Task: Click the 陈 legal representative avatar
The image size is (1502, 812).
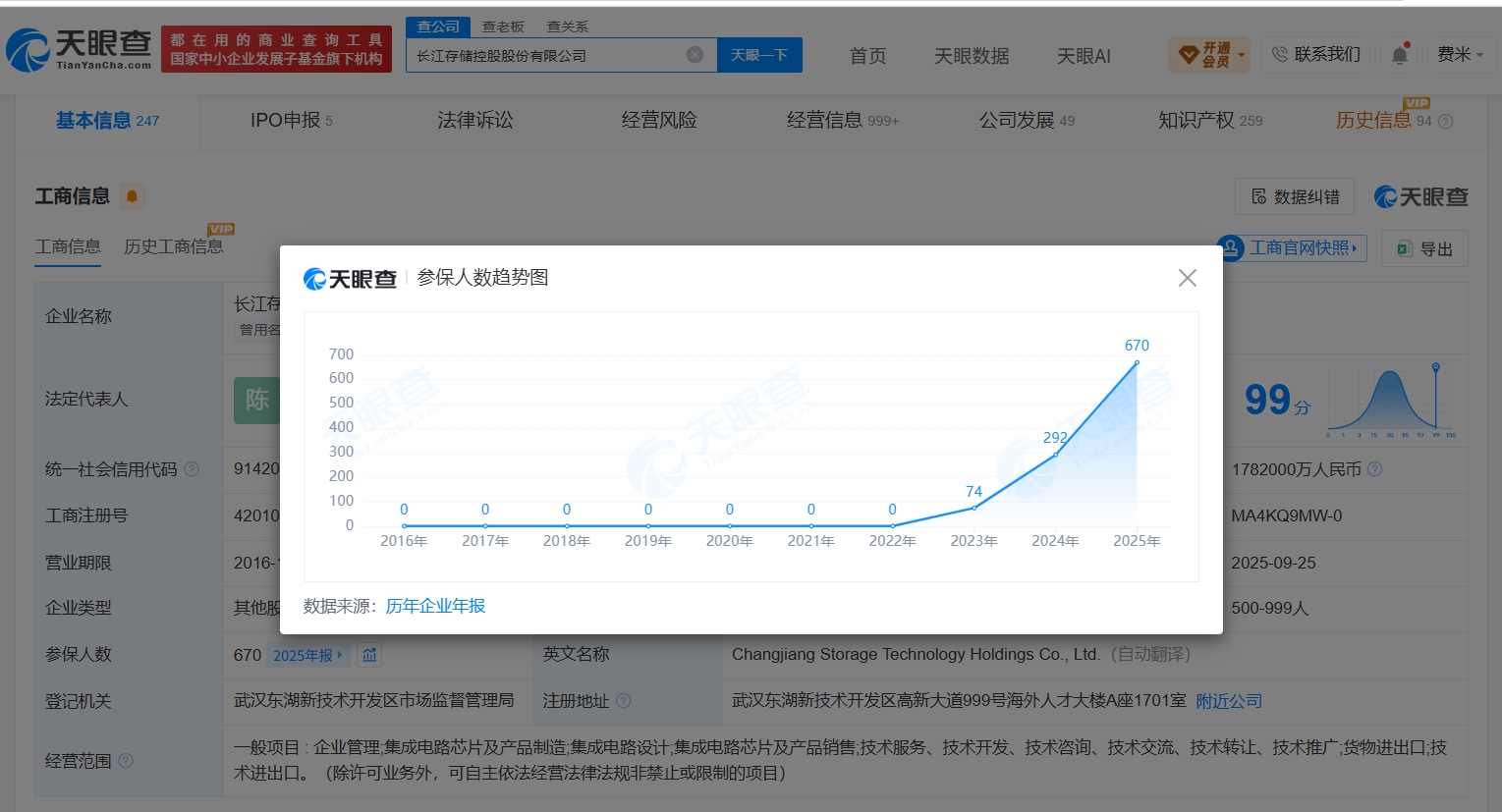Action: pos(256,400)
